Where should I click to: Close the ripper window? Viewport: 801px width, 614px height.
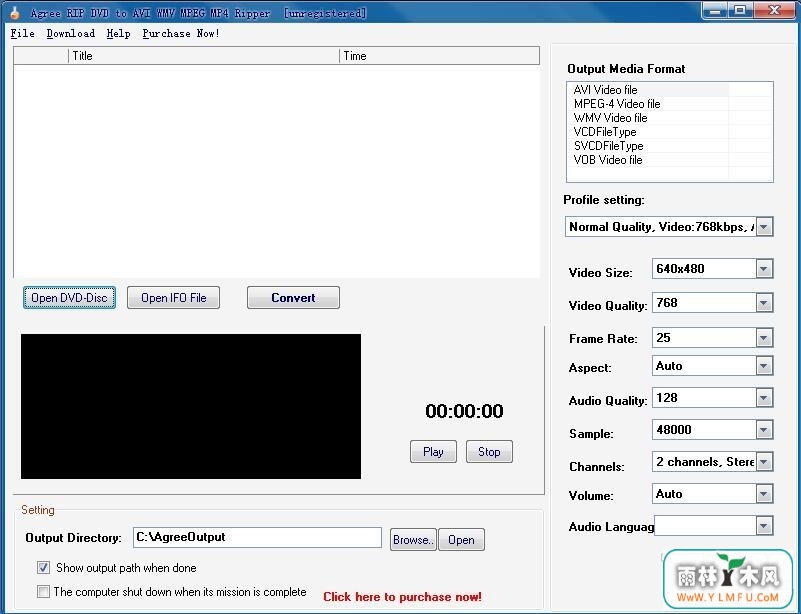pyautogui.click(x=774, y=11)
